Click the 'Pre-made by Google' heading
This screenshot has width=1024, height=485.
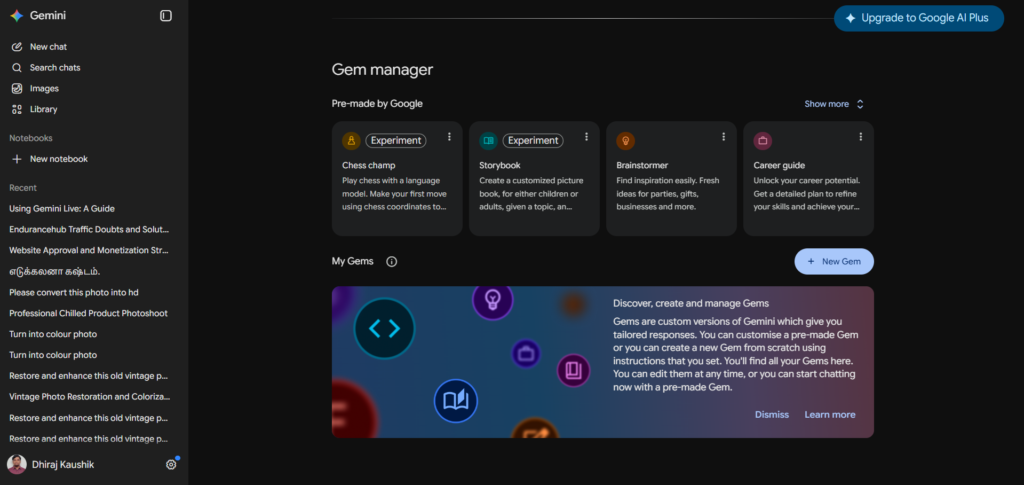(x=377, y=104)
